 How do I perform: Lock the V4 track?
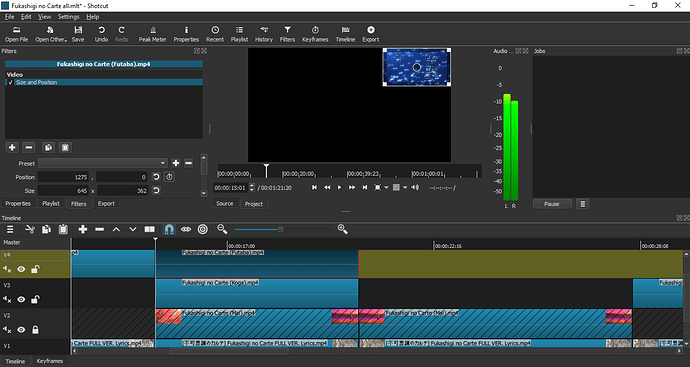pos(35,269)
